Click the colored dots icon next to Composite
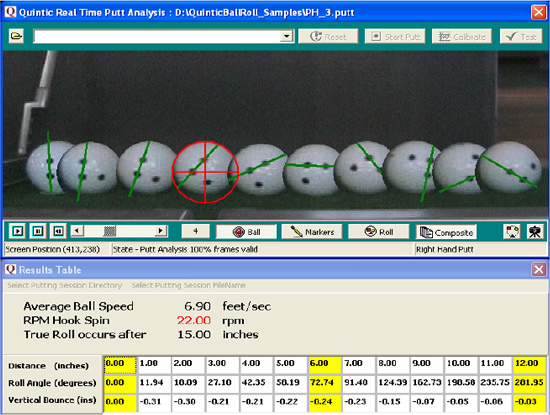The image size is (550, 415). 511,232
